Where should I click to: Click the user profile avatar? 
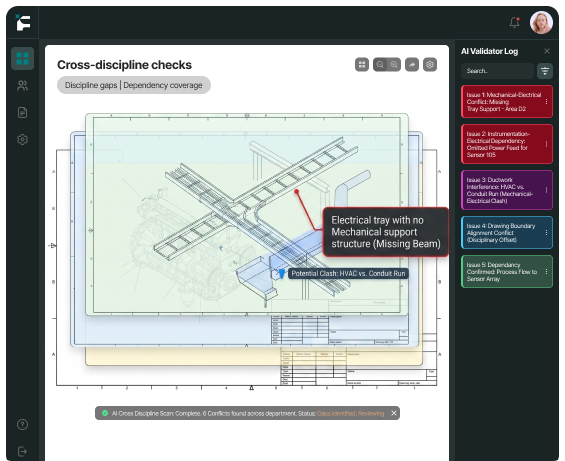541,22
